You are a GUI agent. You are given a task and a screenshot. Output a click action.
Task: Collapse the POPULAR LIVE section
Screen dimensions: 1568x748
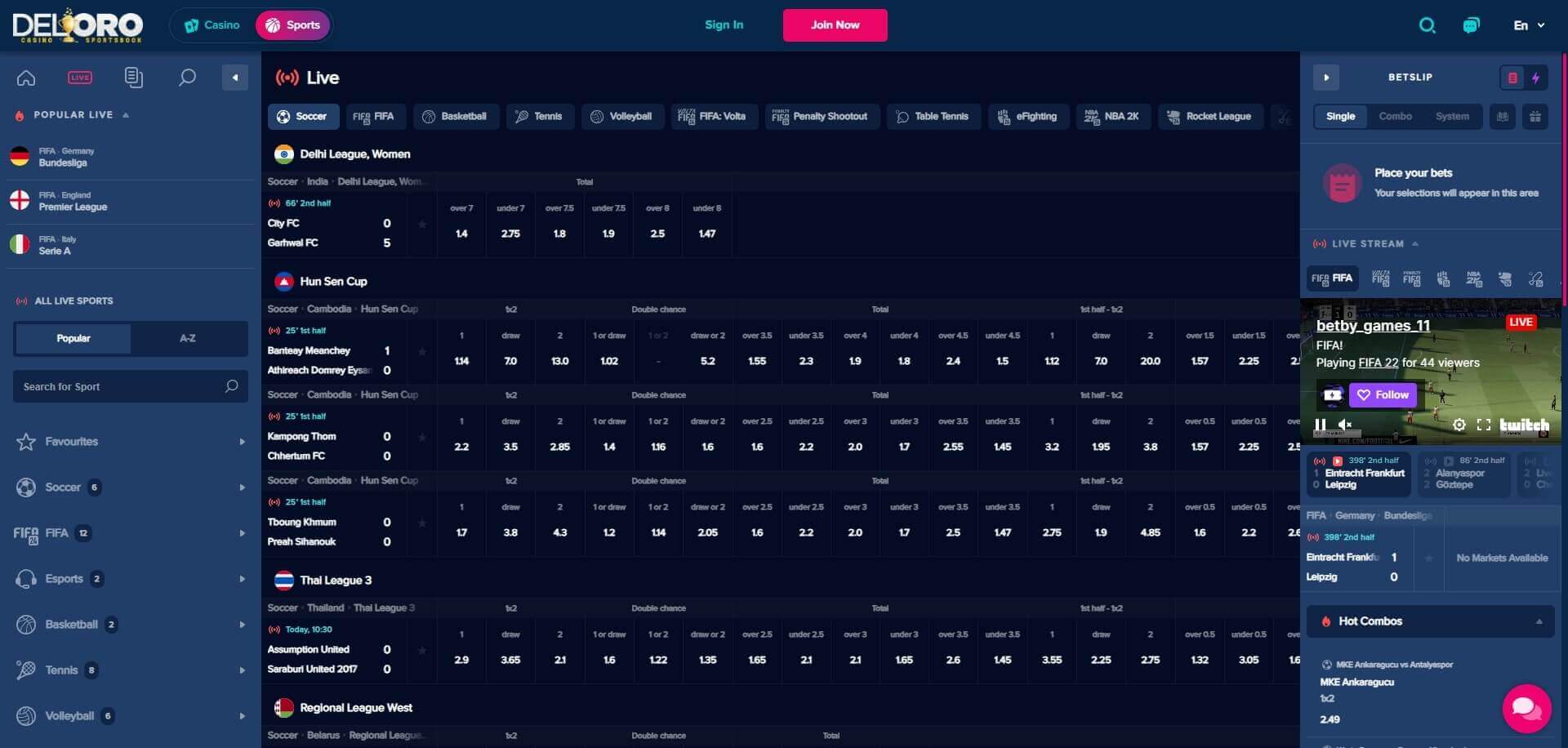click(125, 114)
